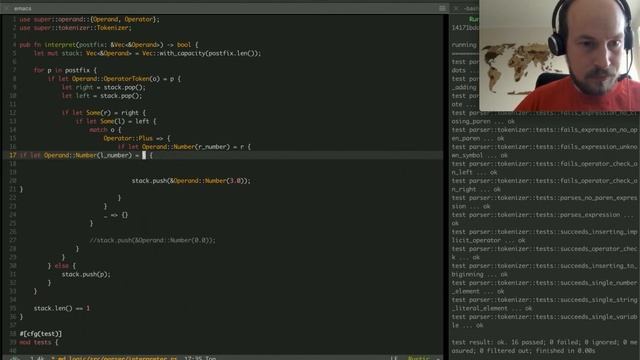Click the 'Rustic' mode indicator in the modeline
Image resolution: width=640 pixels, height=360 pixels.
(419, 358)
